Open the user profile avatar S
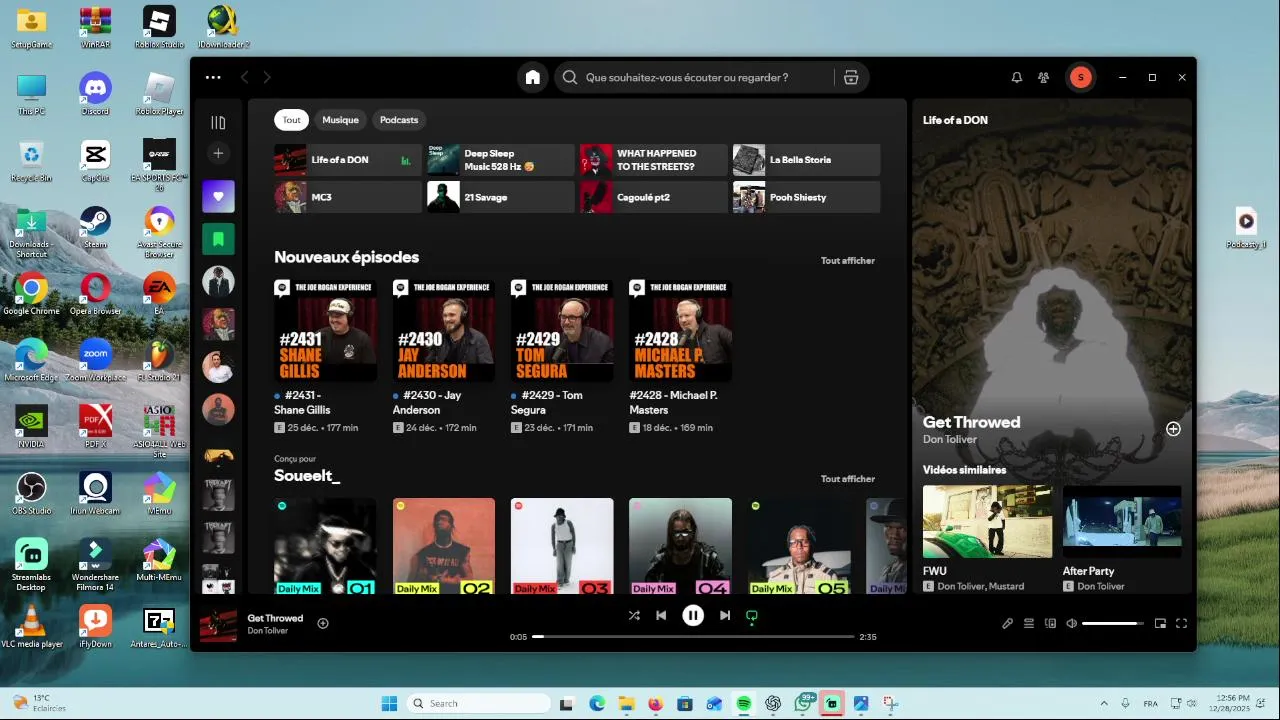 pos(1080,77)
